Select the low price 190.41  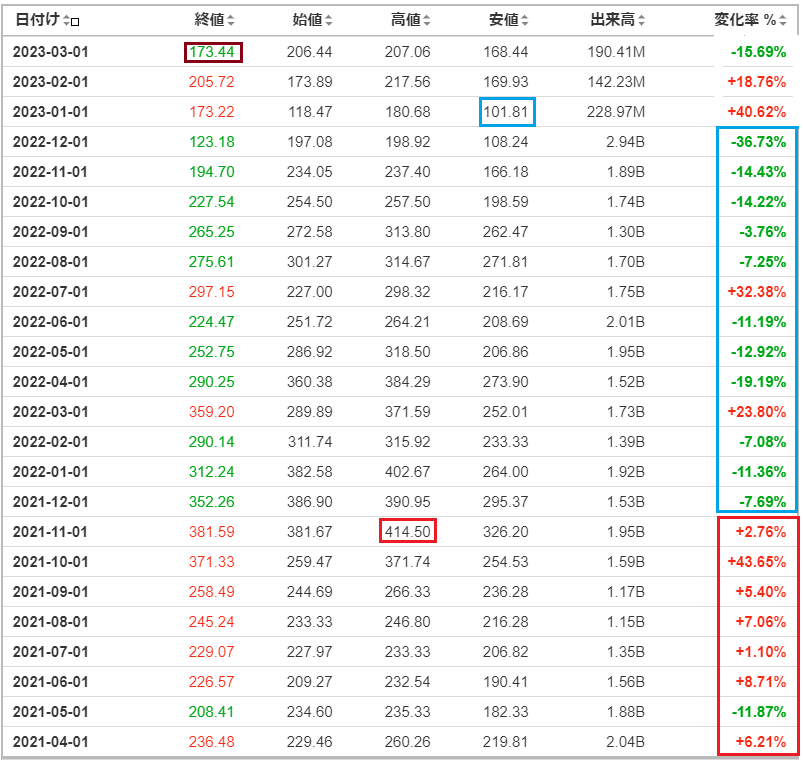[506, 682]
